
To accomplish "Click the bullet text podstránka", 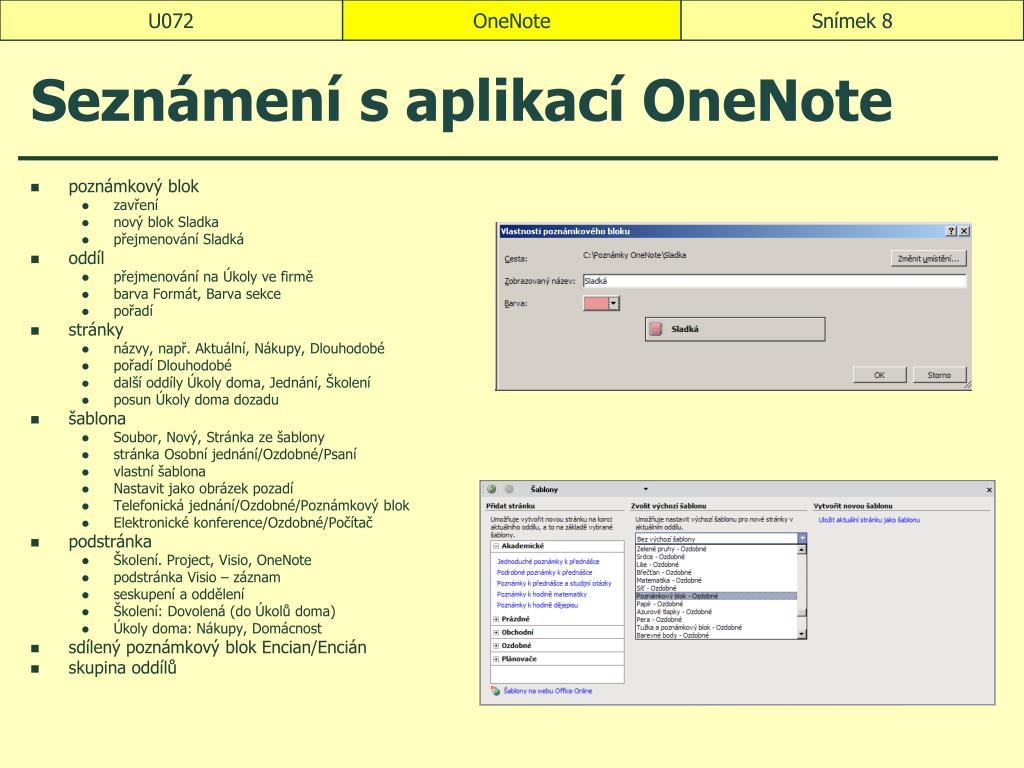I will (110, 542).
